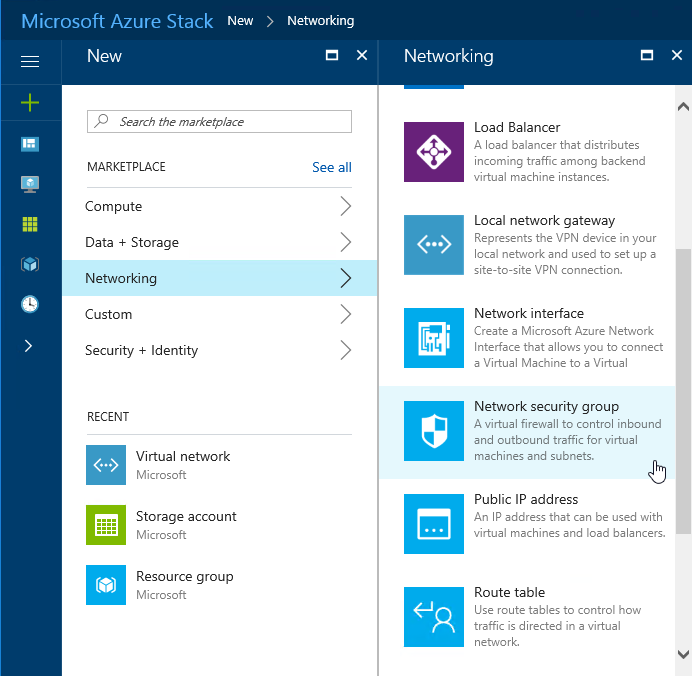The height and width of the screenshot is (676, 692).
Task: Close the New blade
Action: click(362, 55)
